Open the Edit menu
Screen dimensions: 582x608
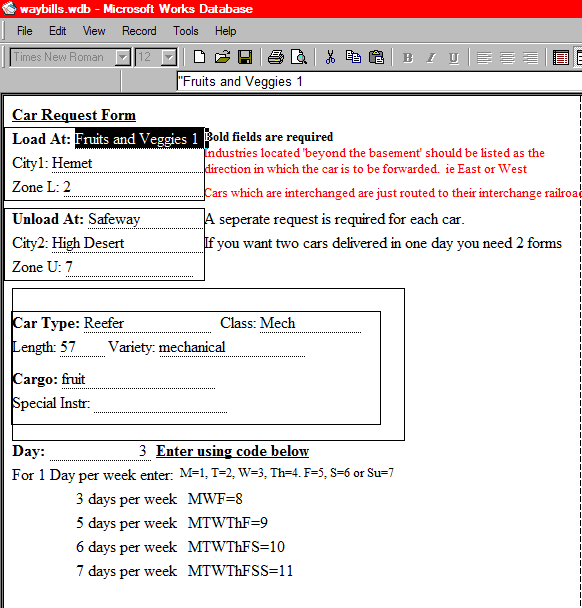(x=57, y=31)
